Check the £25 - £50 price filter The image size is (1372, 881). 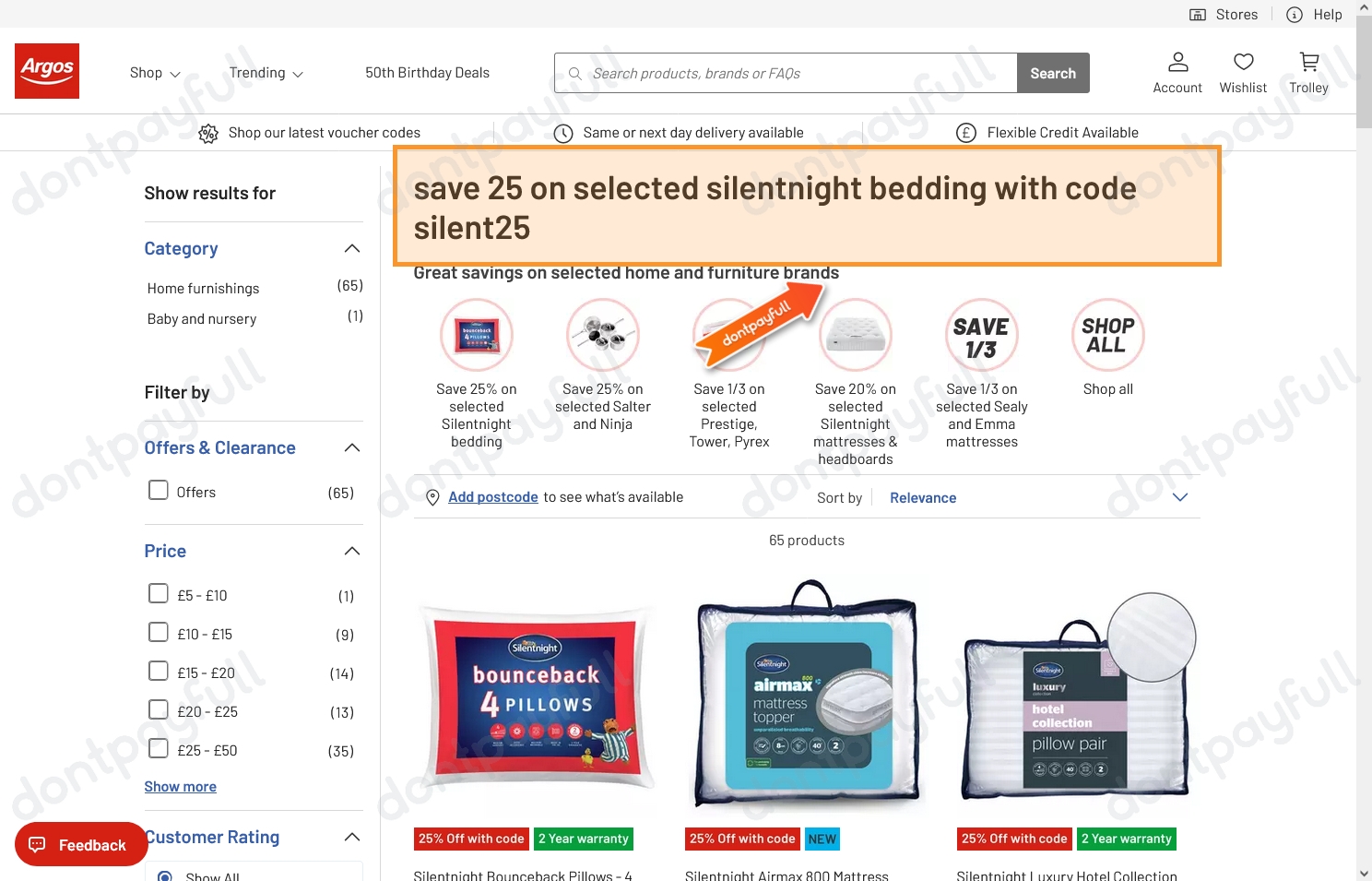click(159, 748)
